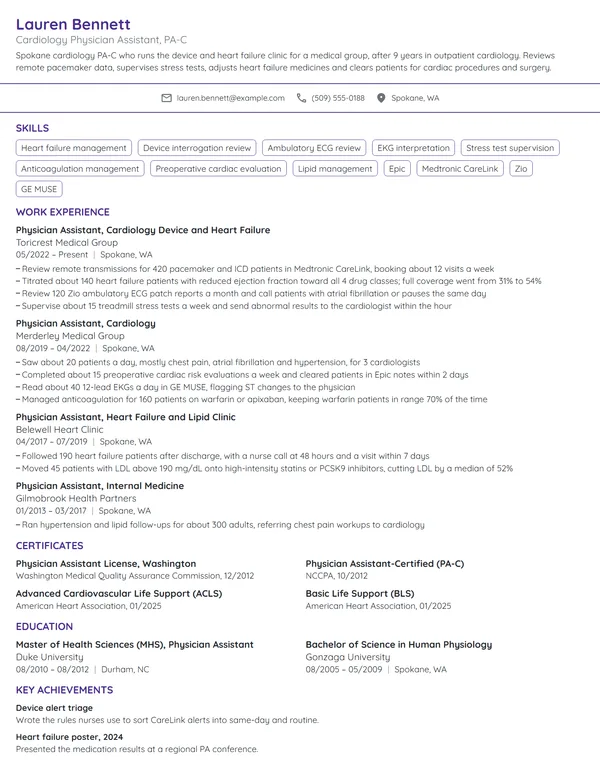Click the Duke University school name

pyautogui.click(x=50, y=657)
